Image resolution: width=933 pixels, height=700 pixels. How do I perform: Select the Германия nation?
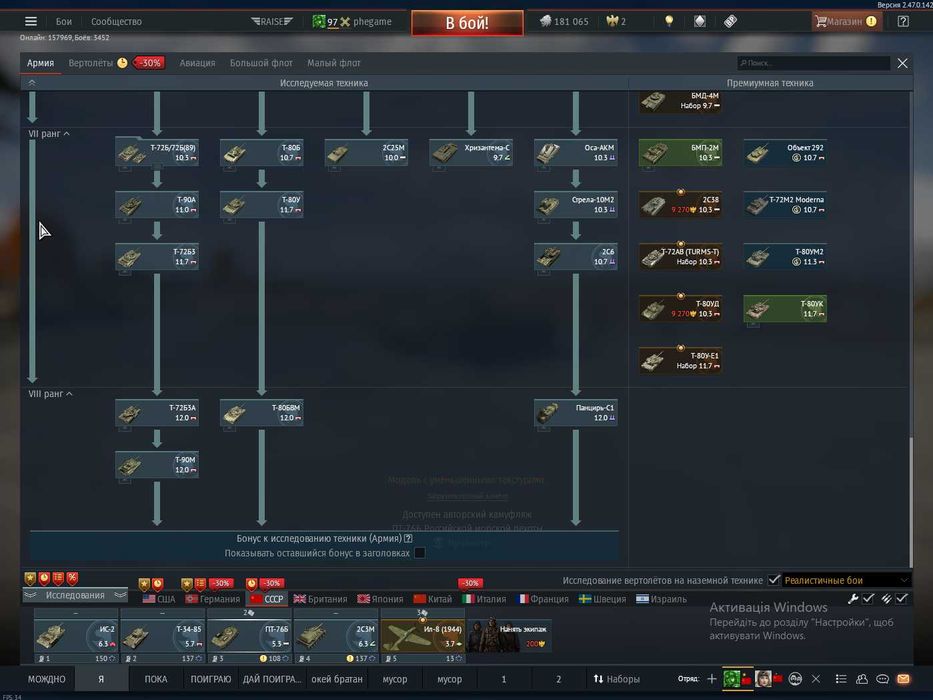tap(212, 599)
